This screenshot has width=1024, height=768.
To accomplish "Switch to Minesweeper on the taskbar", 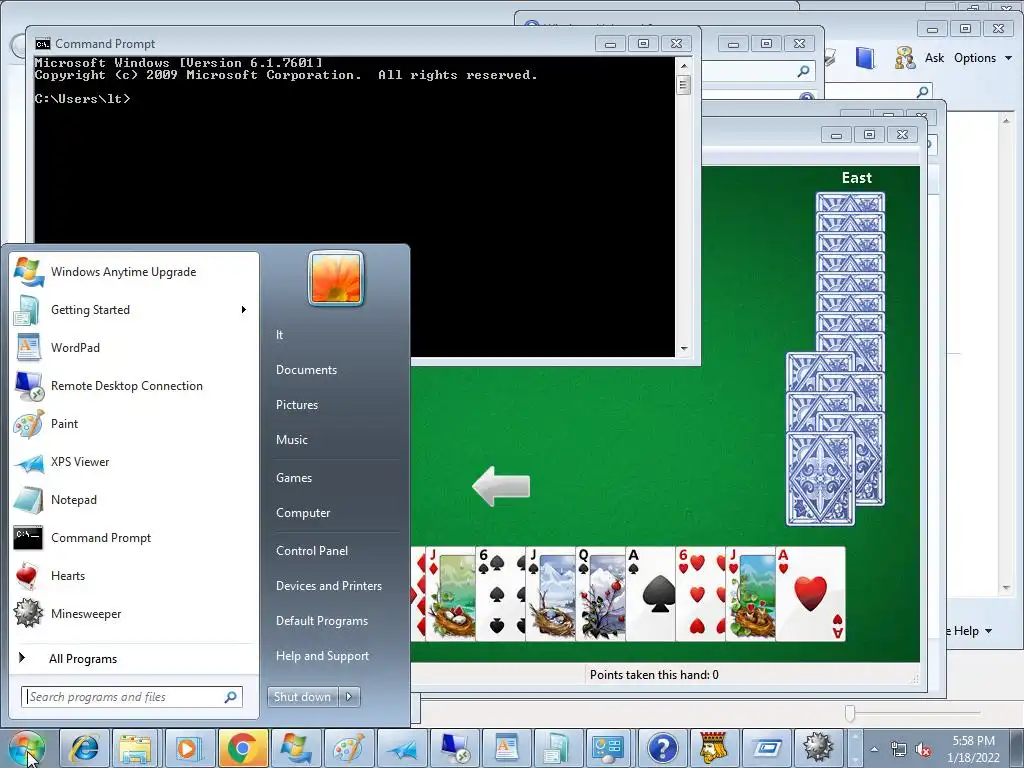I will (818, 748).
